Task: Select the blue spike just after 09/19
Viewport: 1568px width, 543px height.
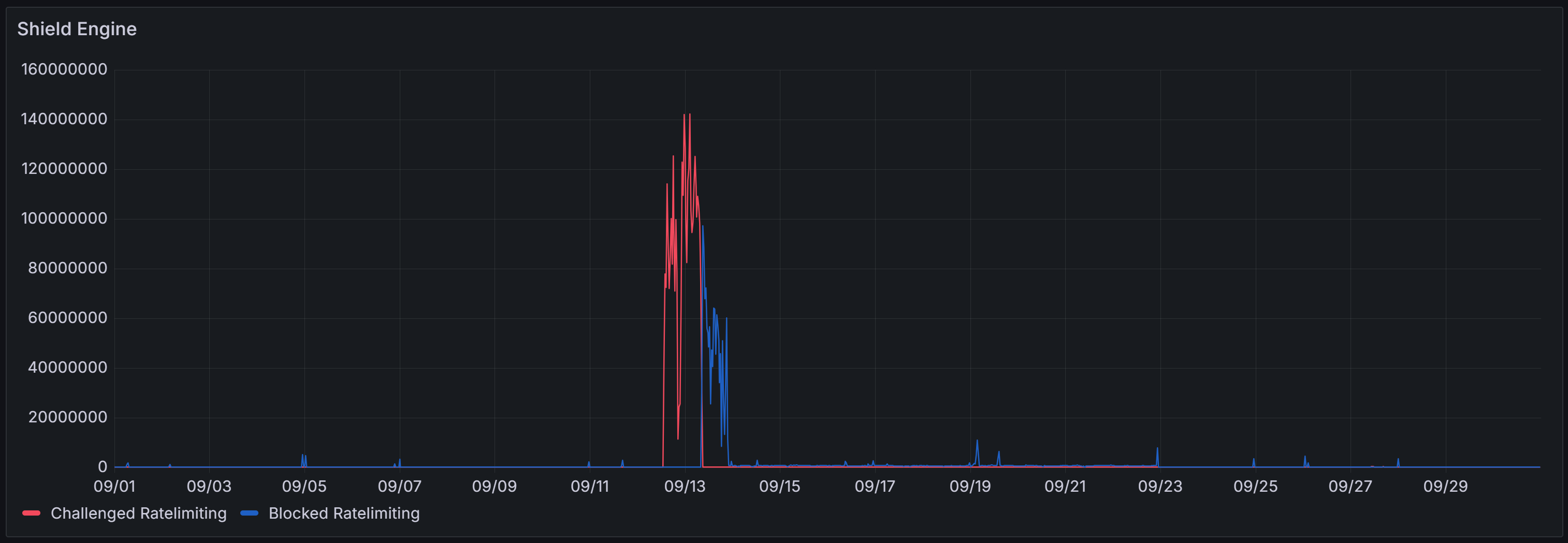Action: pyautogui.click(x=977, y=442)
